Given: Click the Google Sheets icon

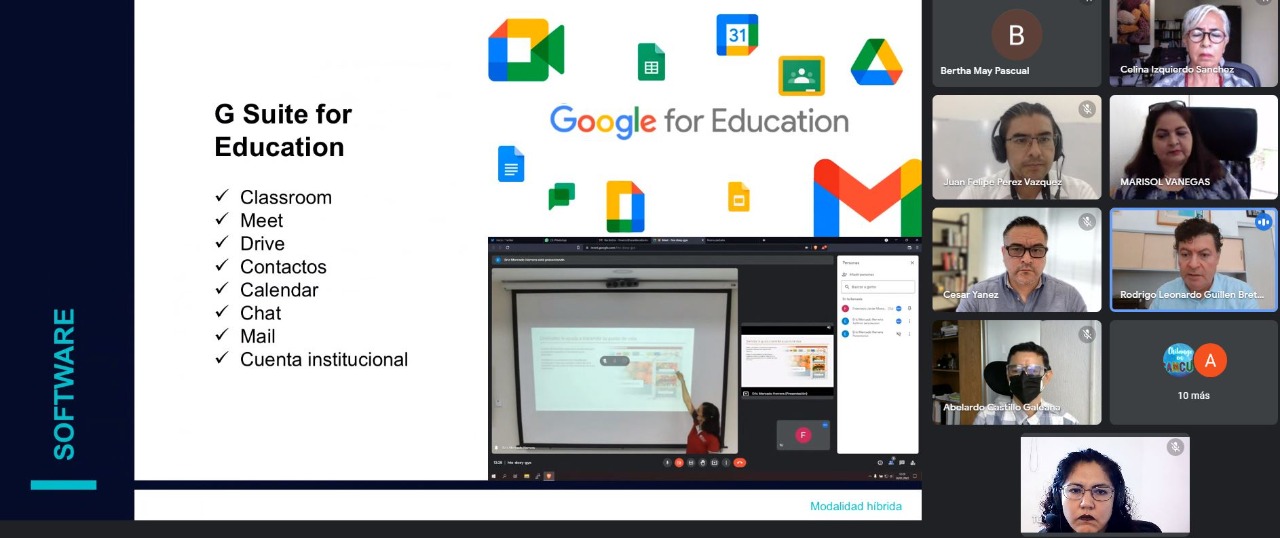Looking at the screenshot, I should [x=651, y=62].
